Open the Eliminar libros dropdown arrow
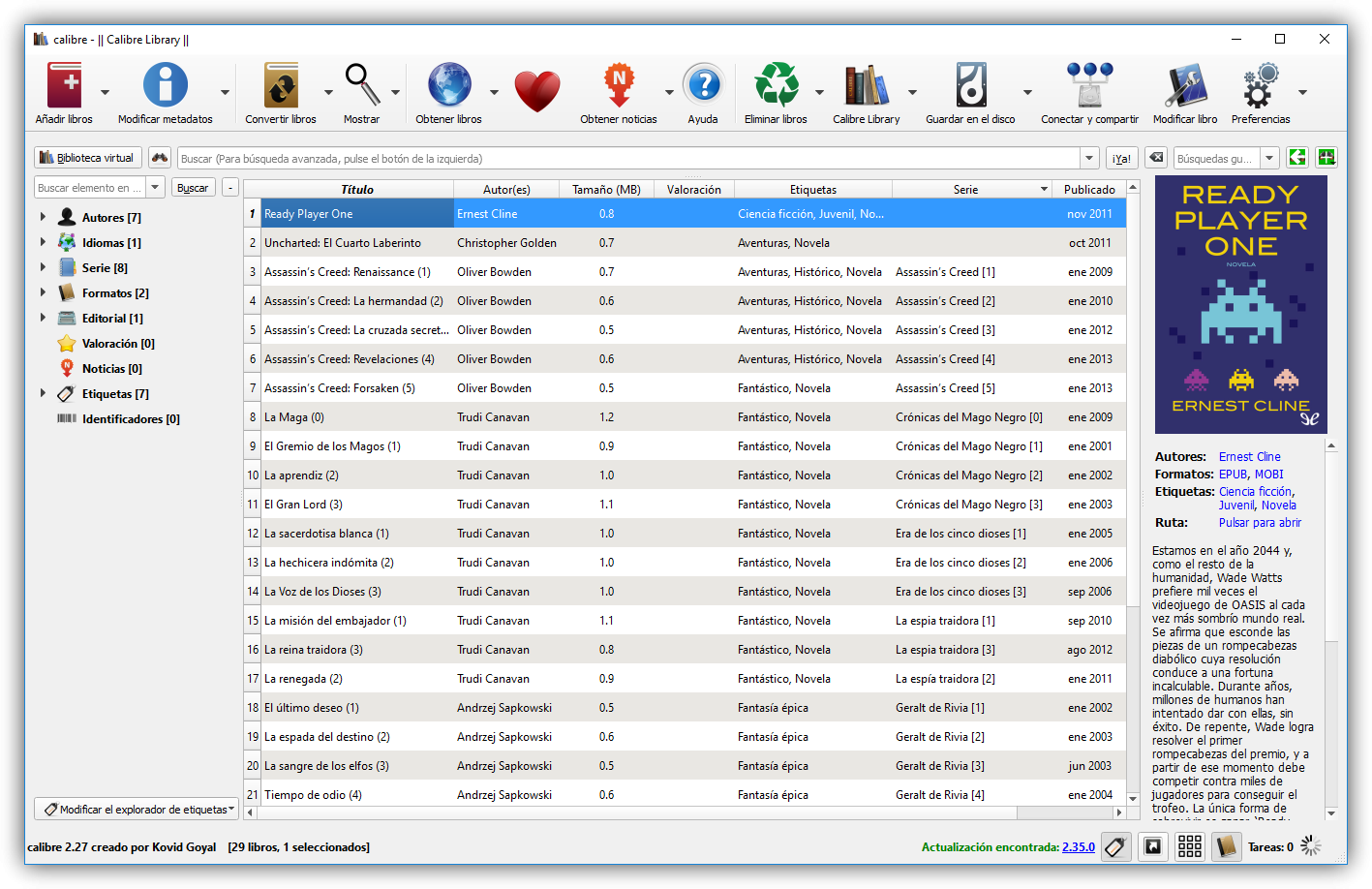Screen dimensions: 1372x889 (819, 93)
